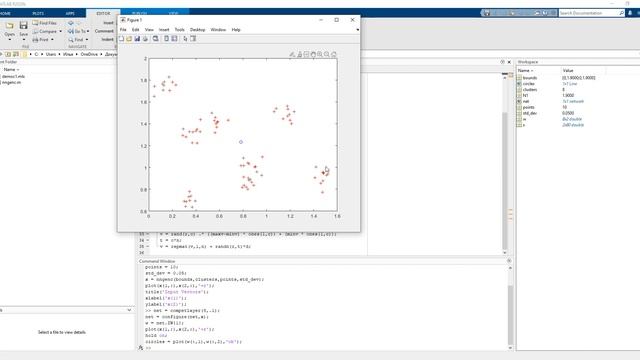Expand the Compare dropdown arrow
Screen dimensions: 640x360
click(x=61, y=31)
